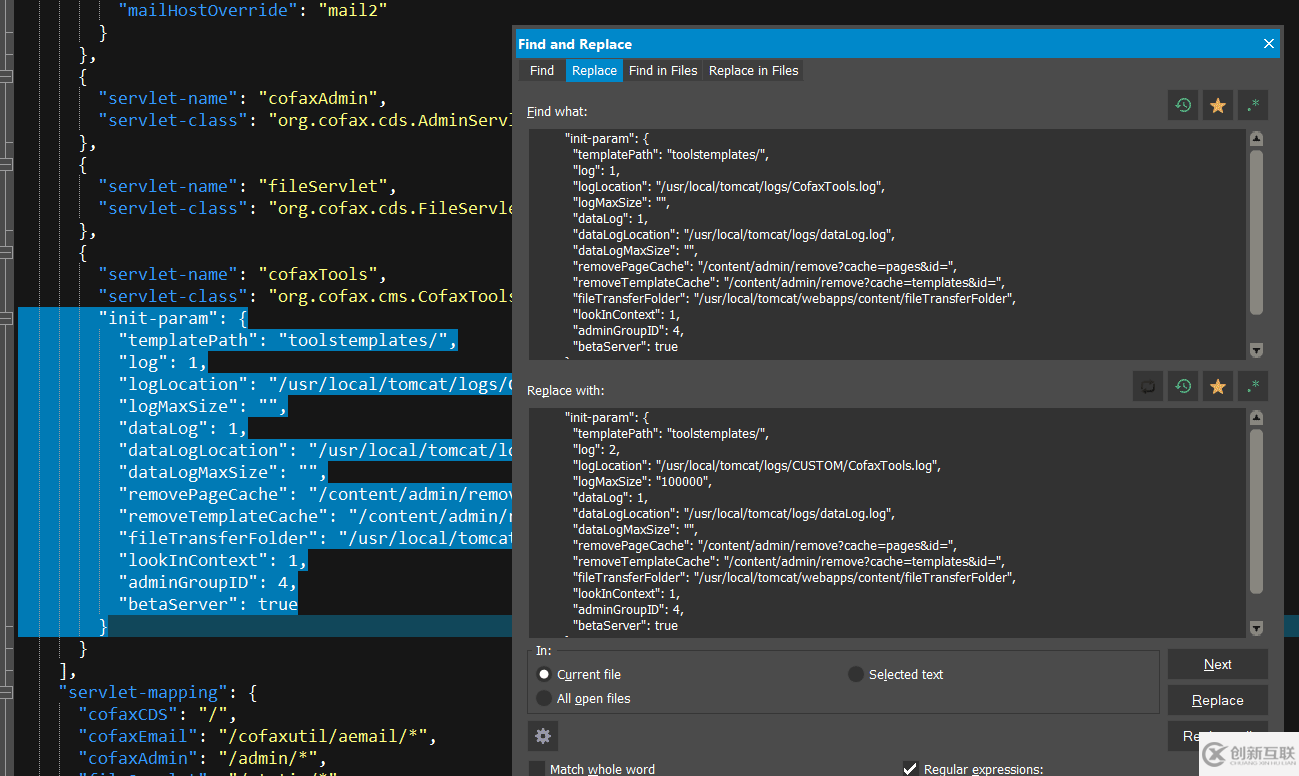The width and height of the screenshot is (1299, 776).
Task: Click swap icon beside Replace with
Action: (1148, 386)
